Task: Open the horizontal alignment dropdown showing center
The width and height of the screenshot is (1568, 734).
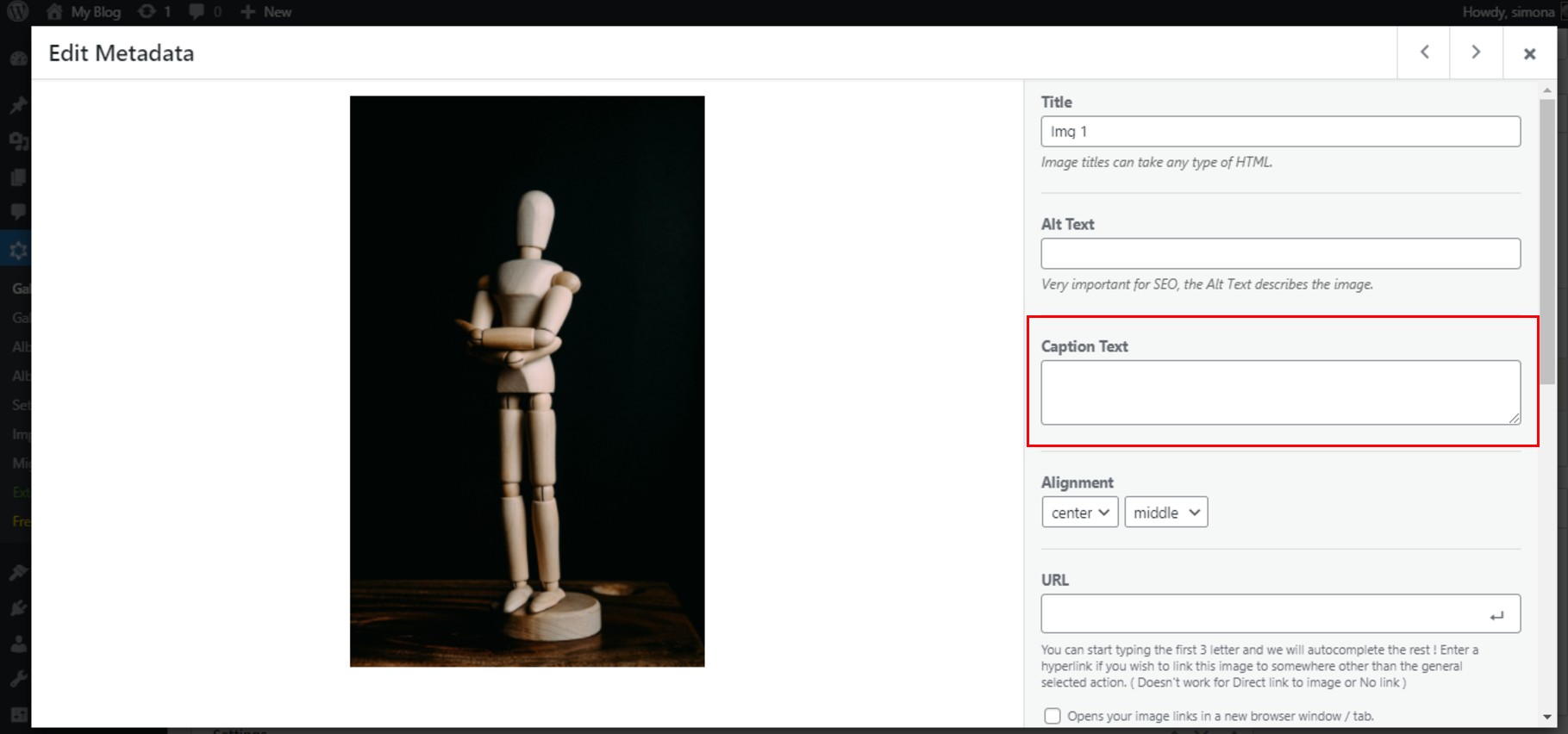Action: pos(1079,513)
